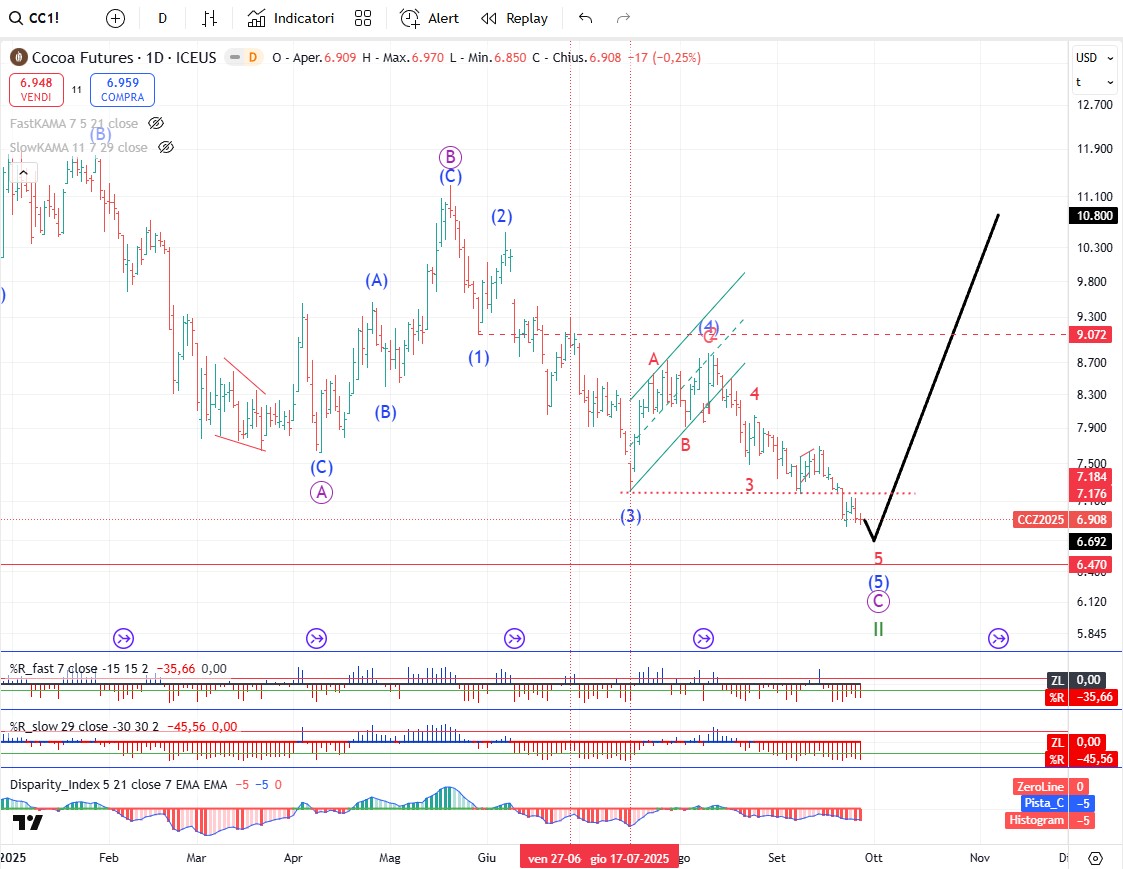Screen dimensions: 1123x869
Task: Undo the last chart action
Action: [x=585, y=19]
